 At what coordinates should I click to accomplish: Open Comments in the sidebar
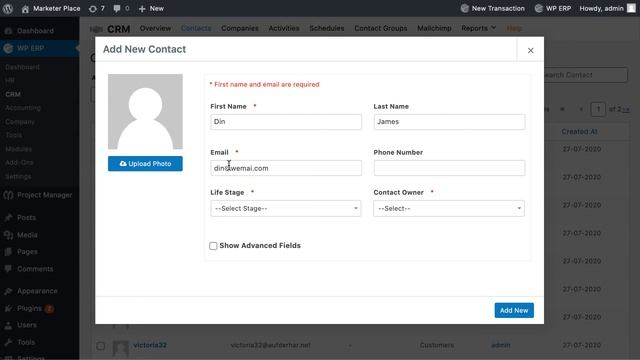click(35, 269)
